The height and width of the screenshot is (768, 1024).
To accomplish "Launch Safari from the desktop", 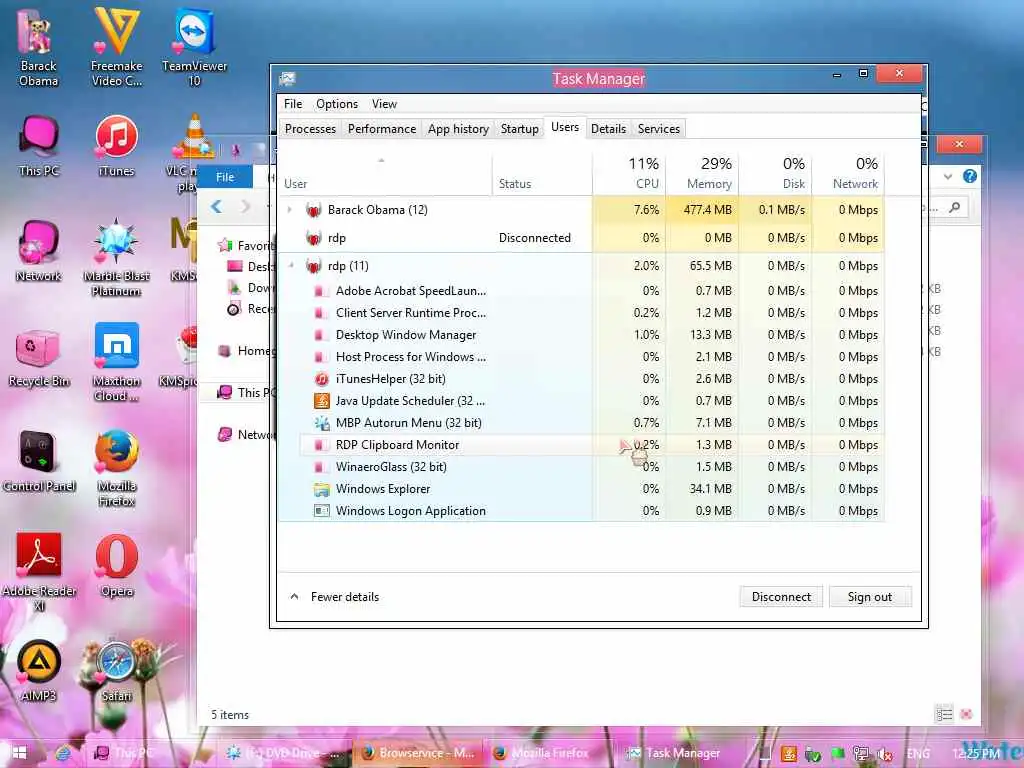I will pyautogui.click(x=116, y=671).
